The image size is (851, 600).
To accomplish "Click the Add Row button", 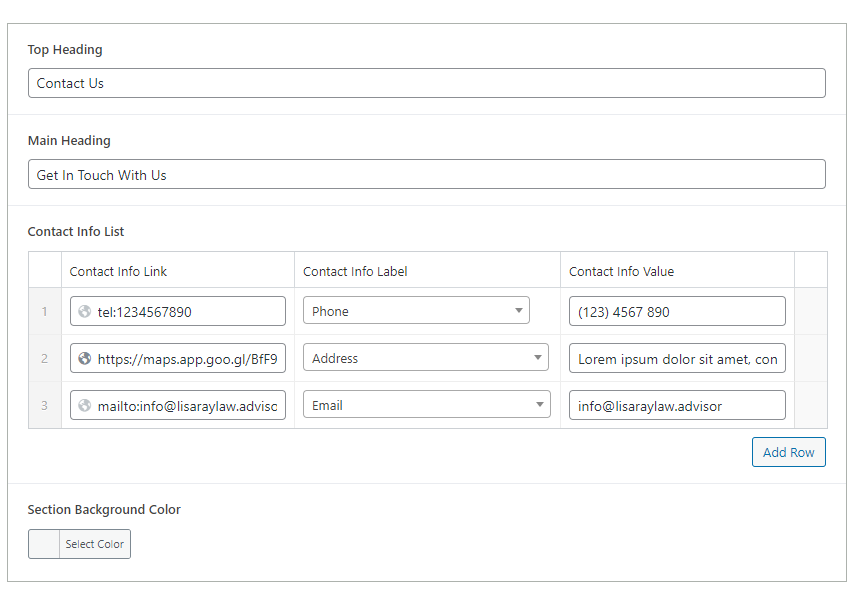I will [x=789, y=452].
